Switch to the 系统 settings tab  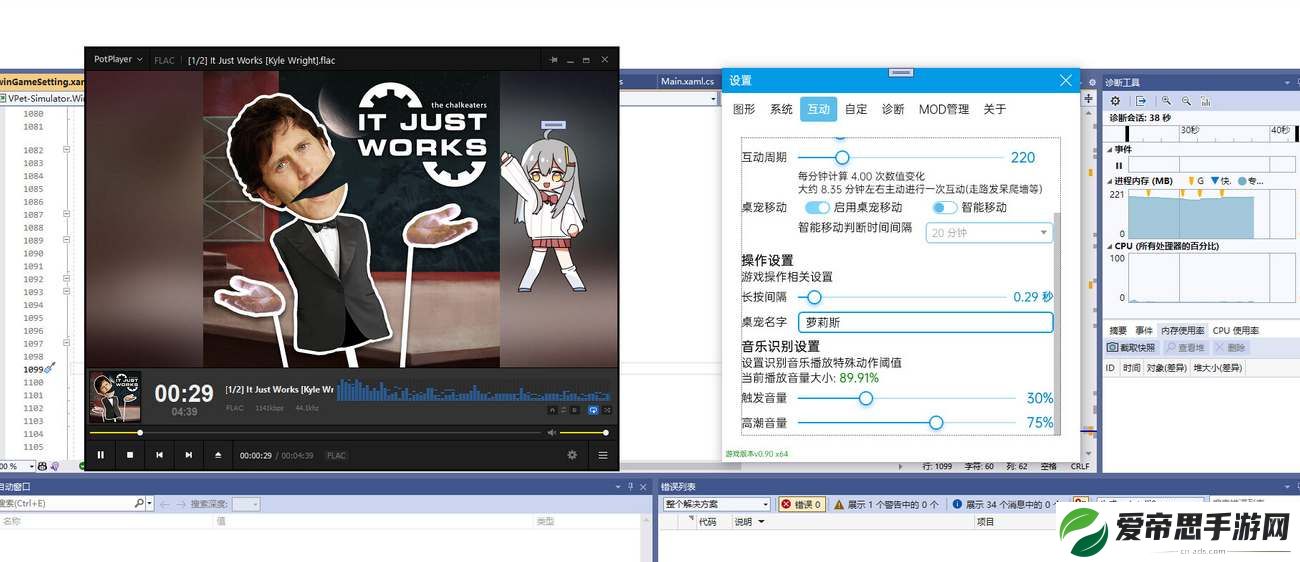781,109
